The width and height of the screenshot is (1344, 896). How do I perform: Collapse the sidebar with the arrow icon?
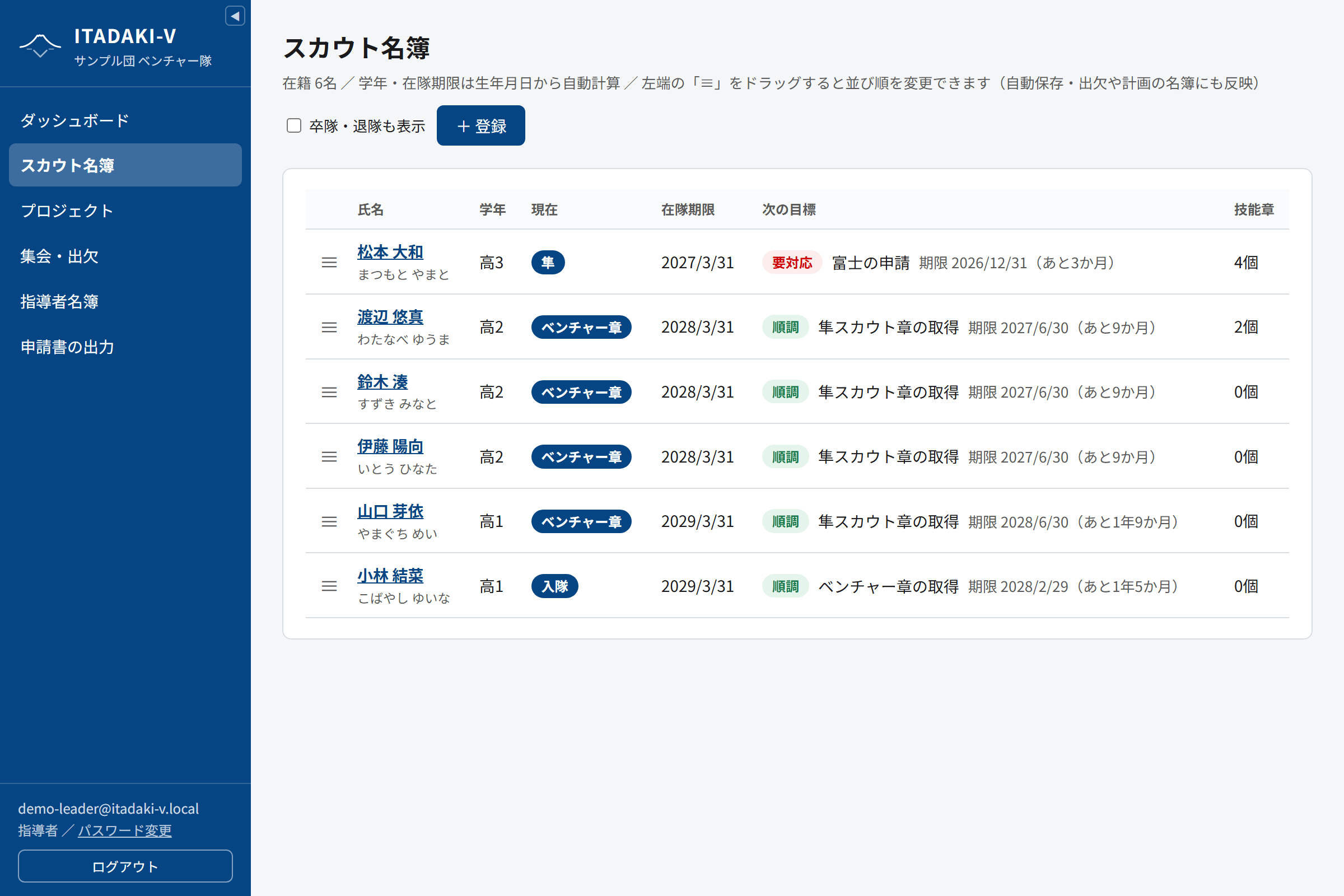[235, 16]
